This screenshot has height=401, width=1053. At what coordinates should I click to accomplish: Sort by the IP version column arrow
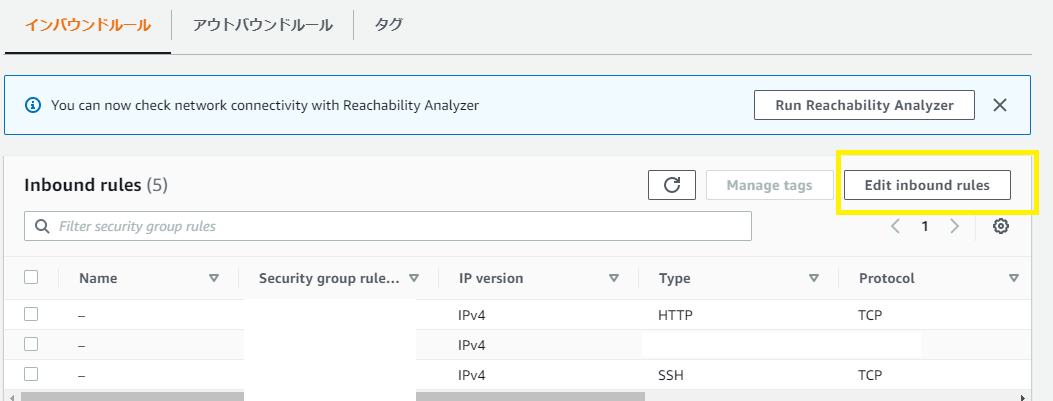pos(613,279)
